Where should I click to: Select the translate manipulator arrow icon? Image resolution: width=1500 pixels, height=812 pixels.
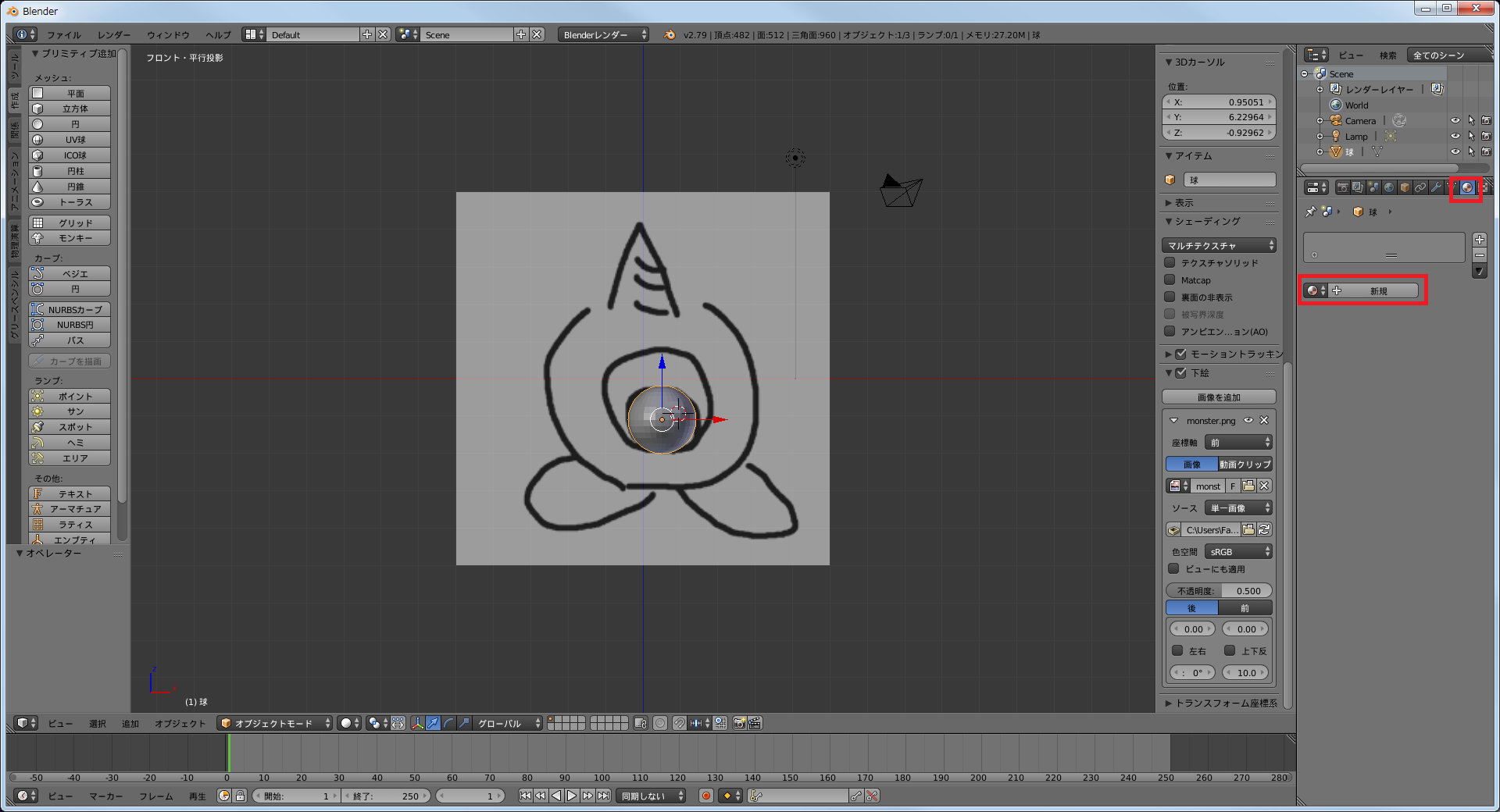[x=434, y=724]
